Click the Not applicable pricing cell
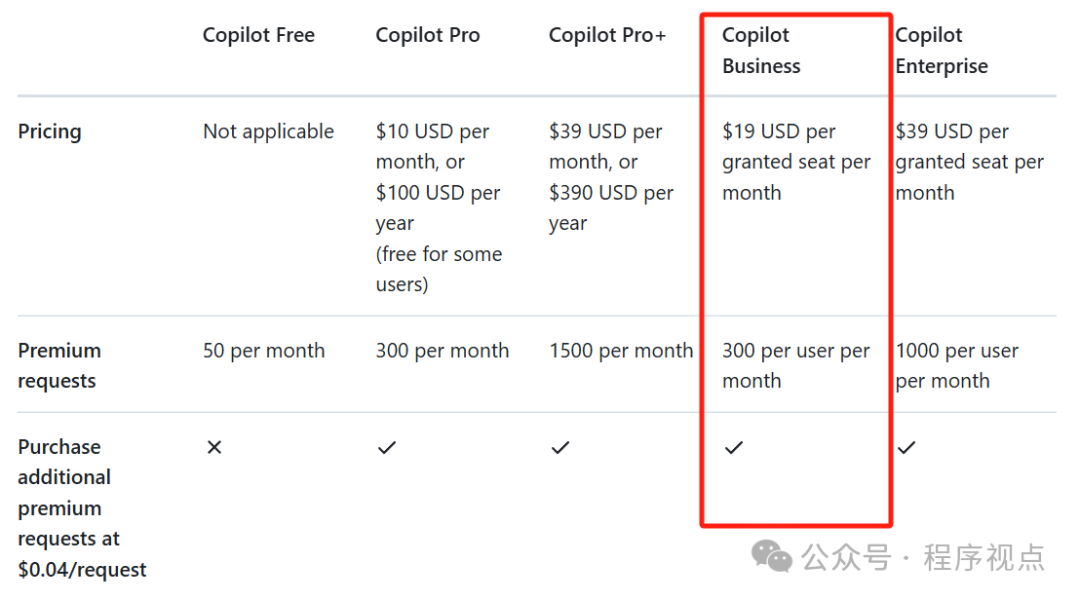This screenshot has height=600, width=1080. pos(269,132)
